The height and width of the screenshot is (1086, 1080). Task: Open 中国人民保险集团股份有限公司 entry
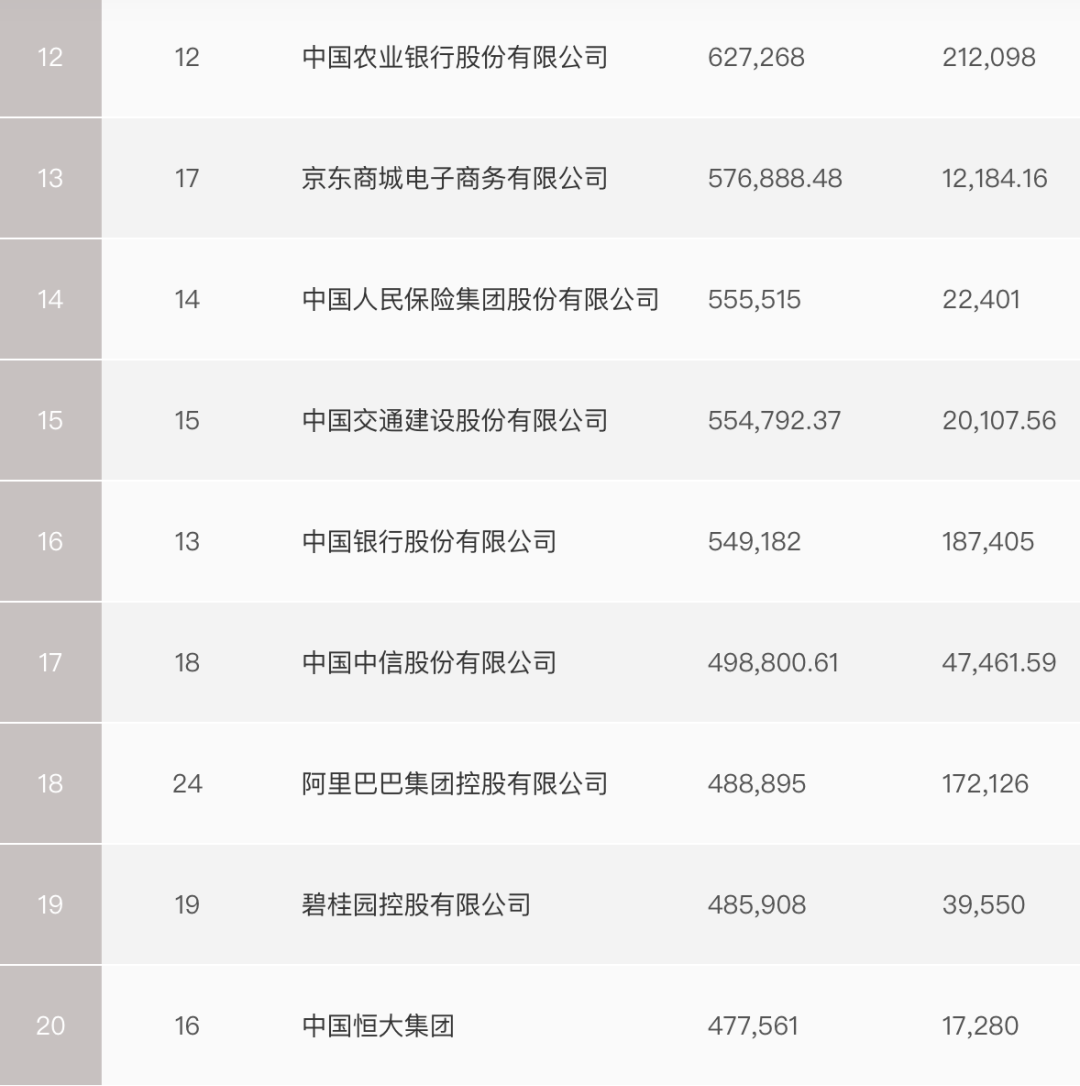pyautogui.click(x=480, y=300)
